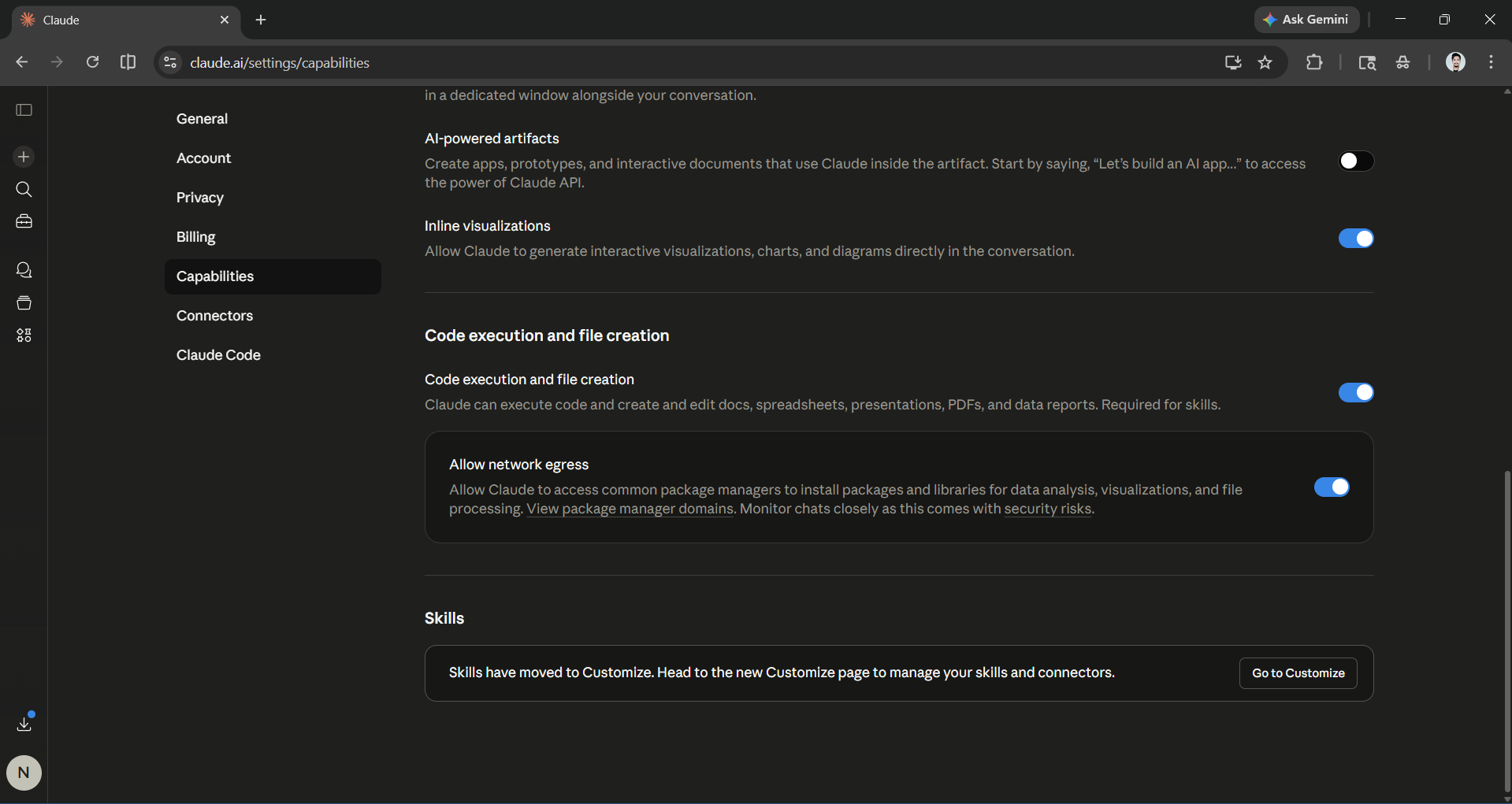Click the Inline visualizations label
This screenshot has width=1512, height=804.
[487, 226]
